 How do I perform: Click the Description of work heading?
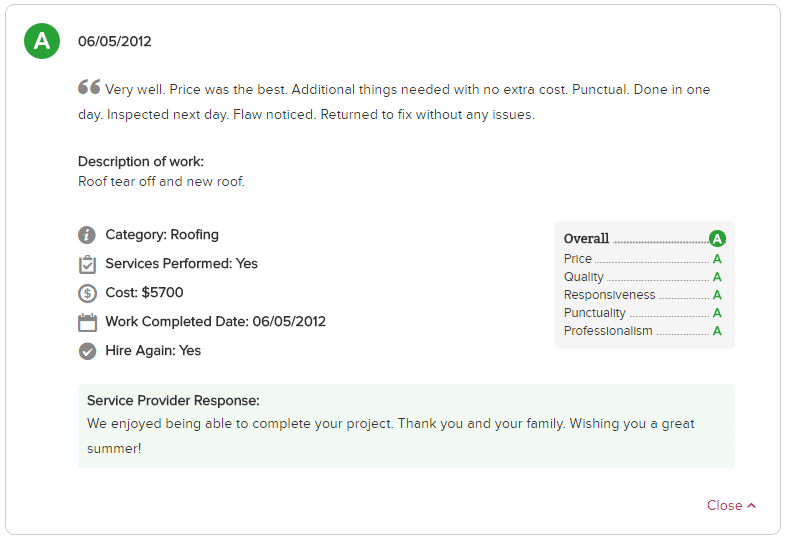click(x=141, y=161)
